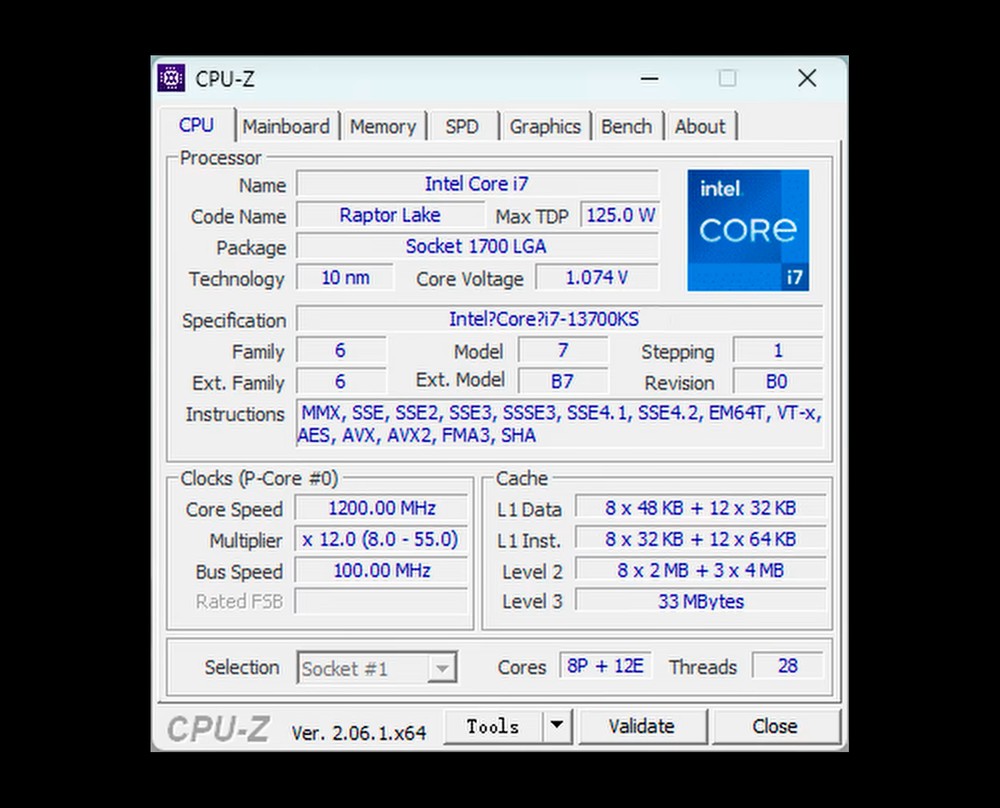This screenshot has width=1000, height=808.
Task: Select the SPD tab
Action: coord(462,126)
